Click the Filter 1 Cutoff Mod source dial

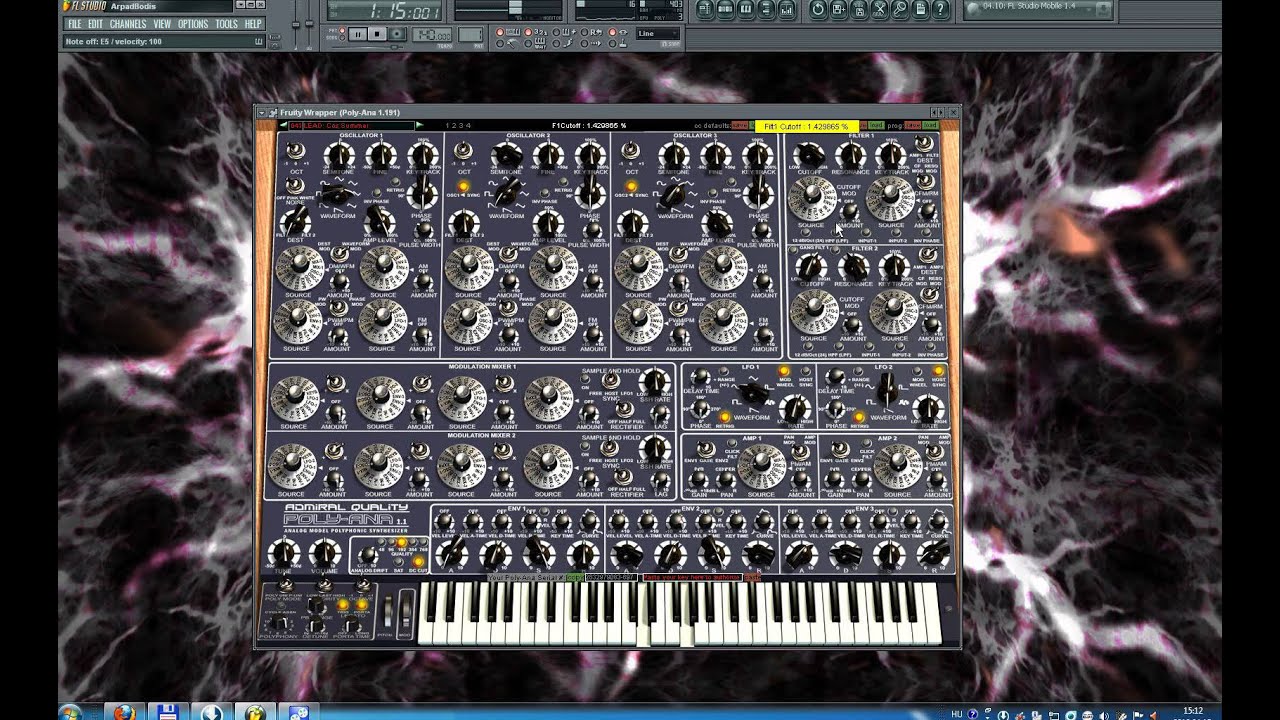point(812,199)
